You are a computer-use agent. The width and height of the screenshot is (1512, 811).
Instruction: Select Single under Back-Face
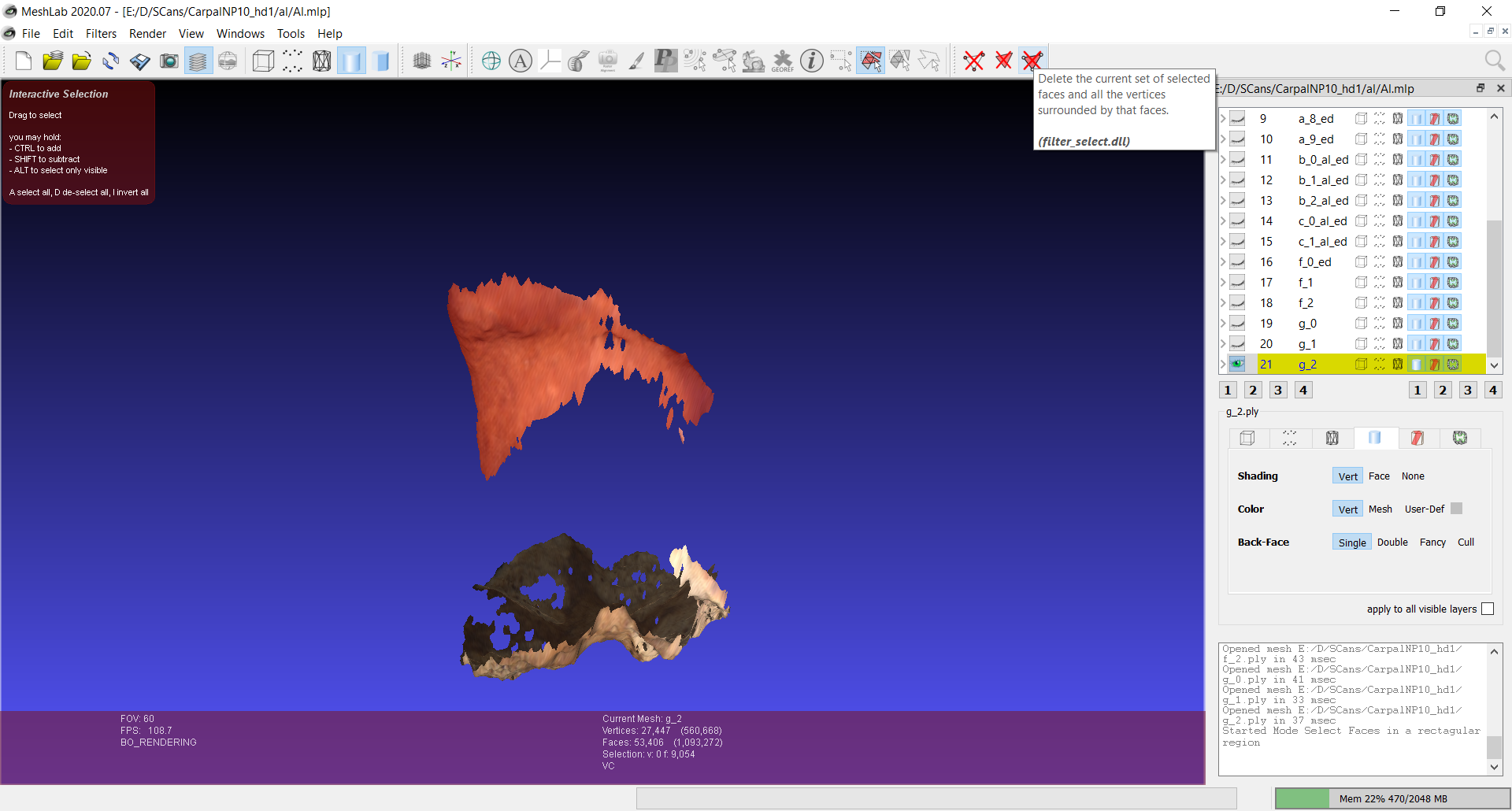click(x=1352, y=542)
